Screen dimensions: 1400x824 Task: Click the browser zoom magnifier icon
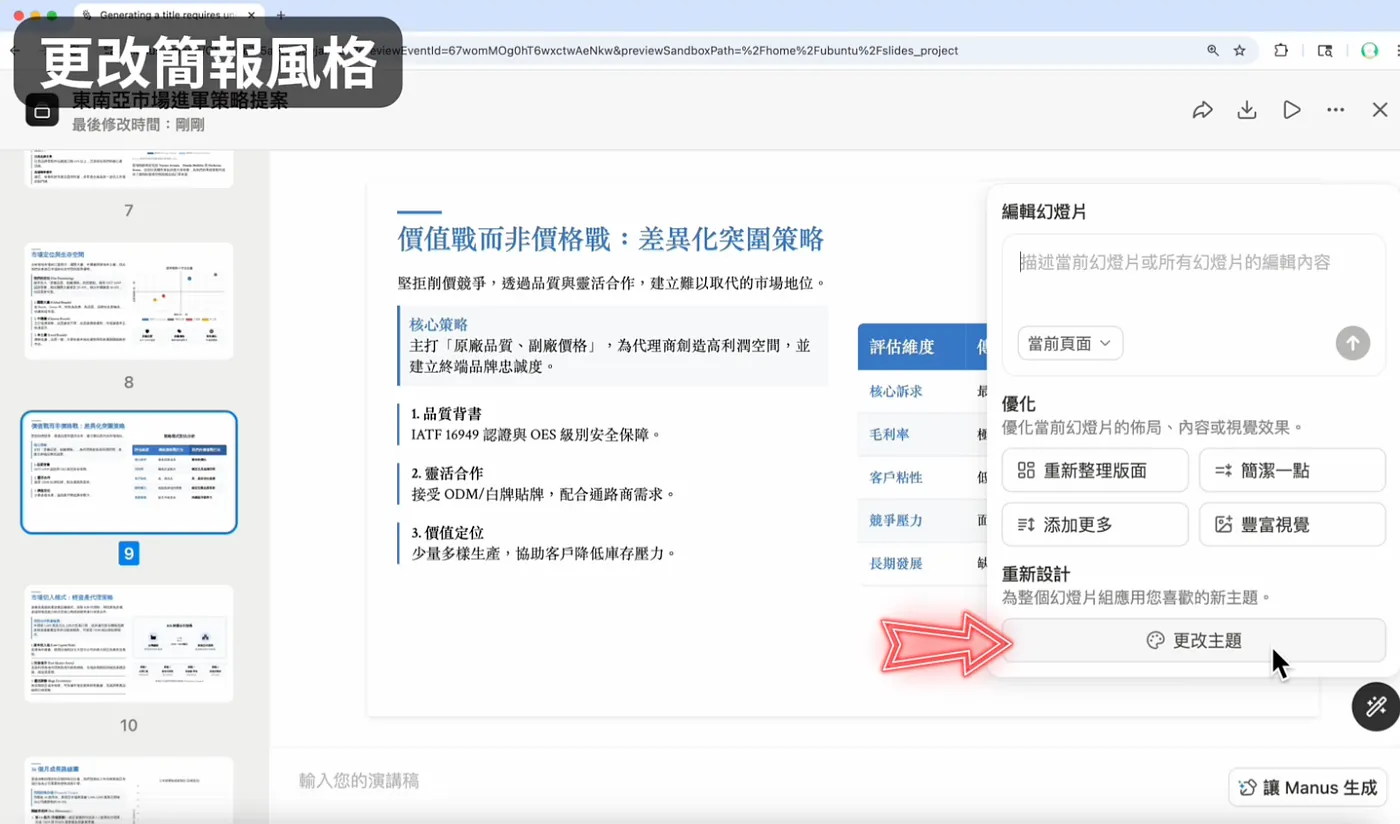click(x=1213, y=50)
